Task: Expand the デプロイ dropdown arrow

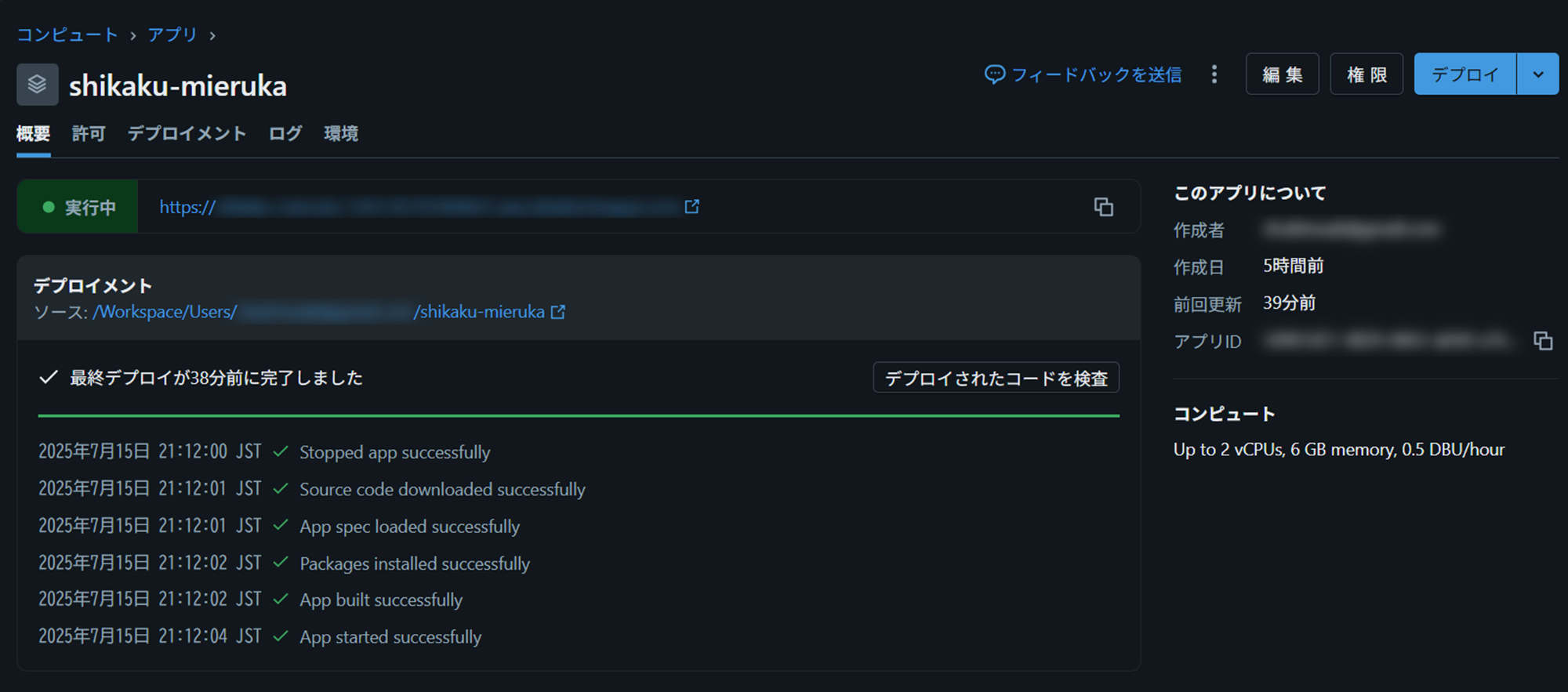Action: (x=1538, y=74)
